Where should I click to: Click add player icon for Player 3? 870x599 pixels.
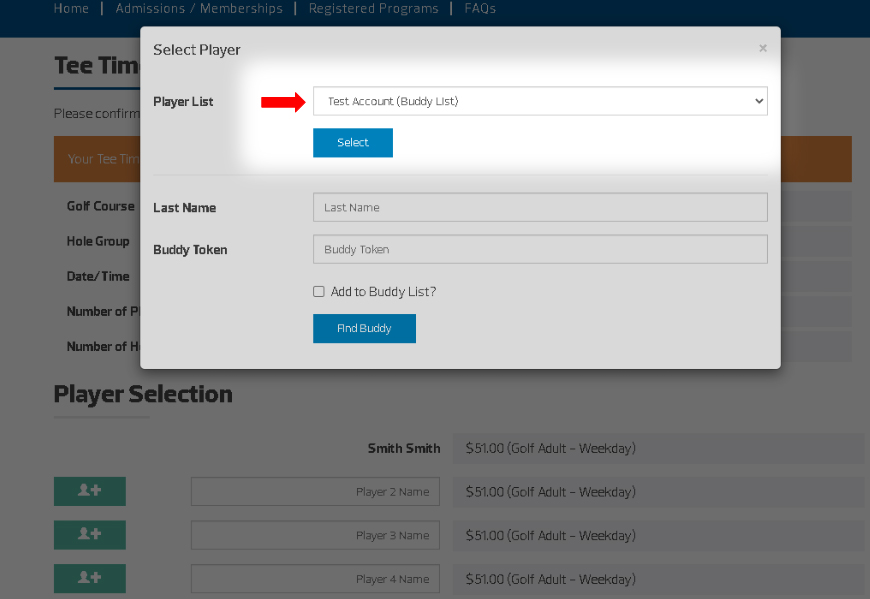click(90, 535)
